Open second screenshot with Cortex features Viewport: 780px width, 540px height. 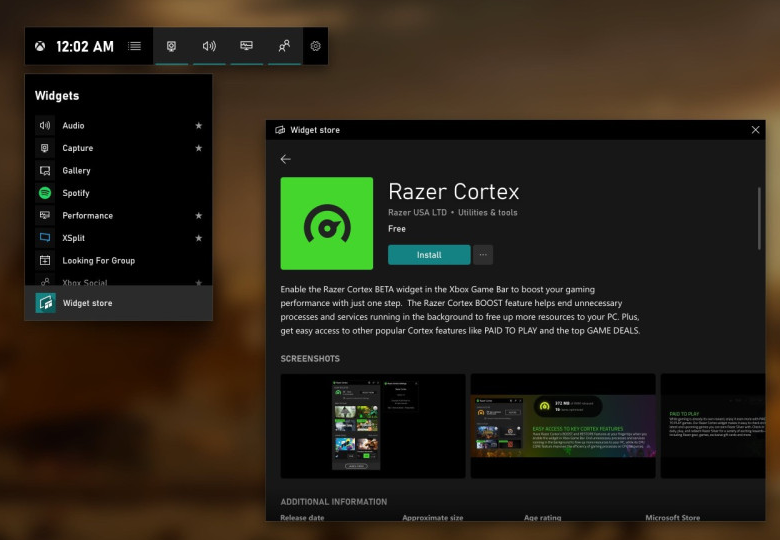coord(563,426)
